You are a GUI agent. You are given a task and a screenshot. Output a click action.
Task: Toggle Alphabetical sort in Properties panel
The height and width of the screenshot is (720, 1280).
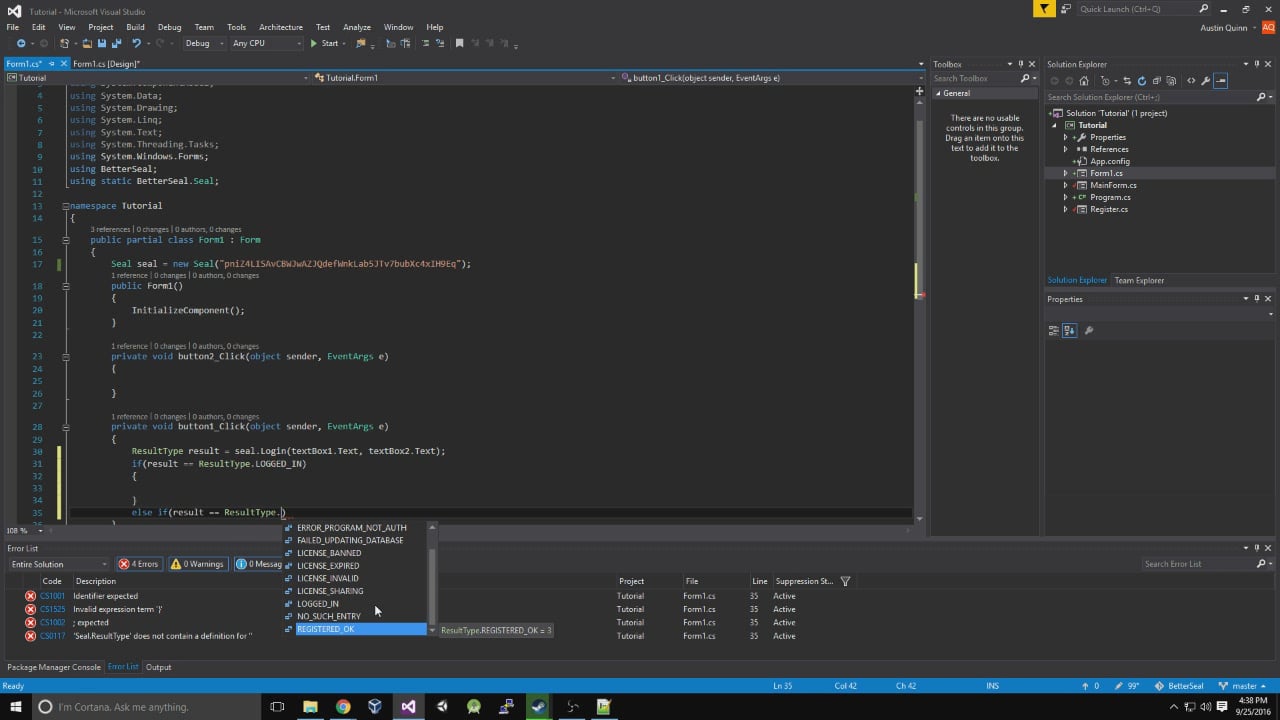point(1069,330)
